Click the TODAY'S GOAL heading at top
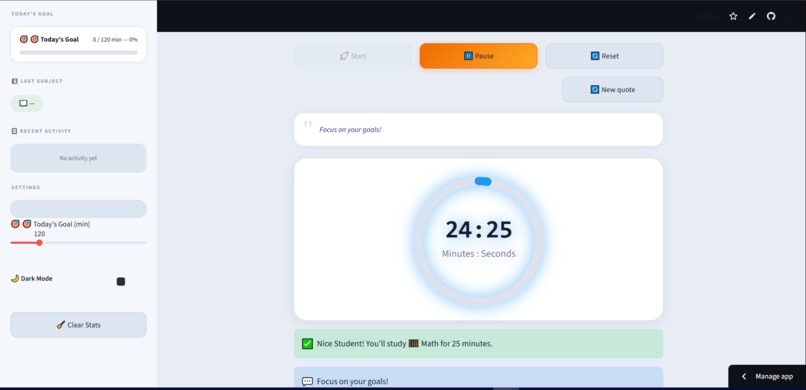The width and height of the screenshot is (806, 390). 32,14
